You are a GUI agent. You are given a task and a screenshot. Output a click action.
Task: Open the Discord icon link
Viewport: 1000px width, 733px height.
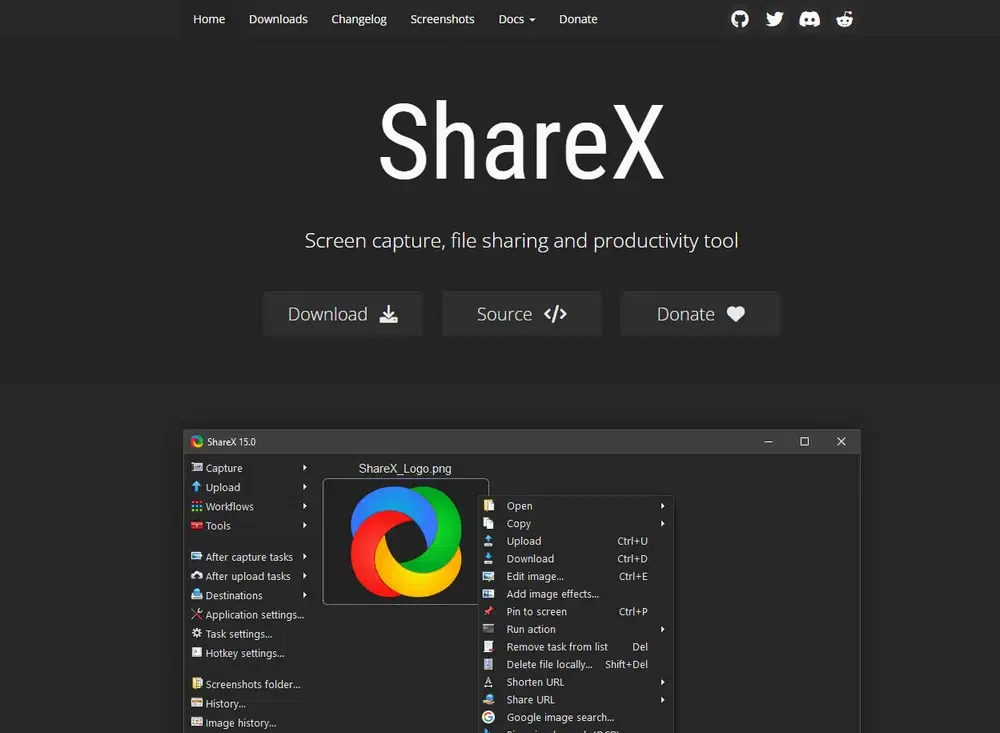(809, 19)
